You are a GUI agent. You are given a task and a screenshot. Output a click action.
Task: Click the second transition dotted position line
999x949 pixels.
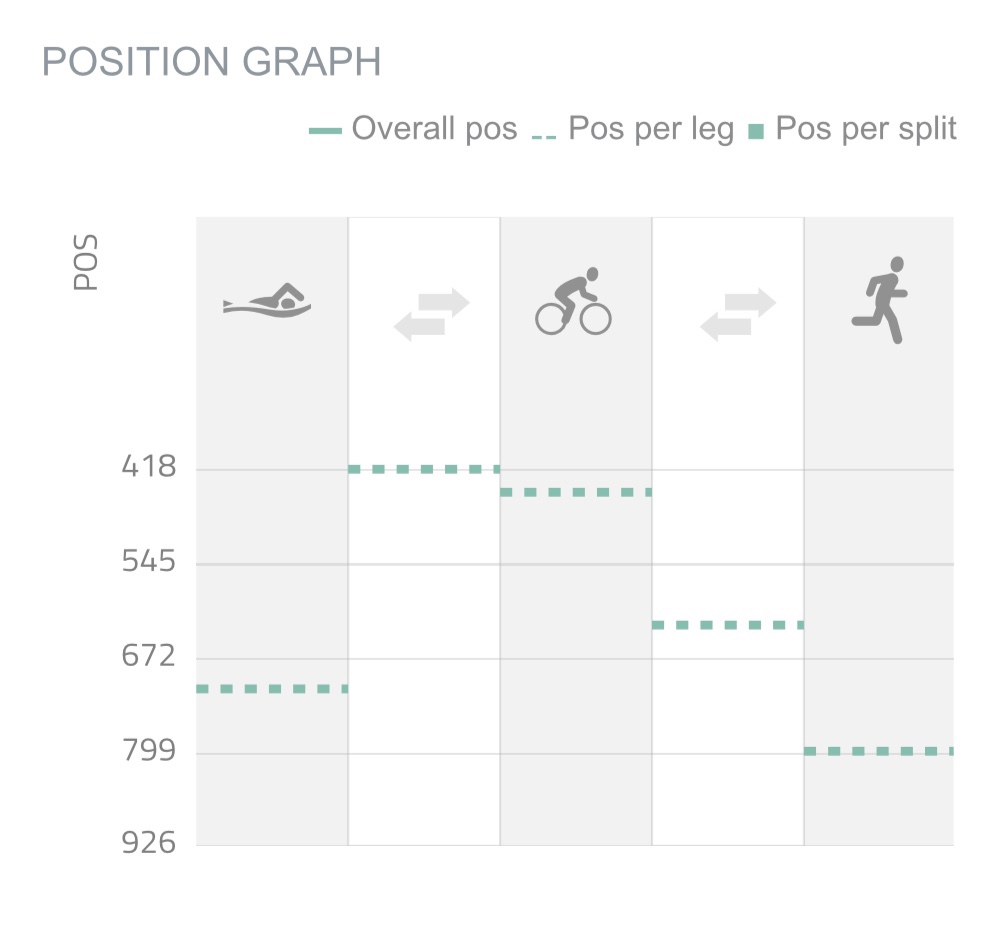(x=727, y=625)
